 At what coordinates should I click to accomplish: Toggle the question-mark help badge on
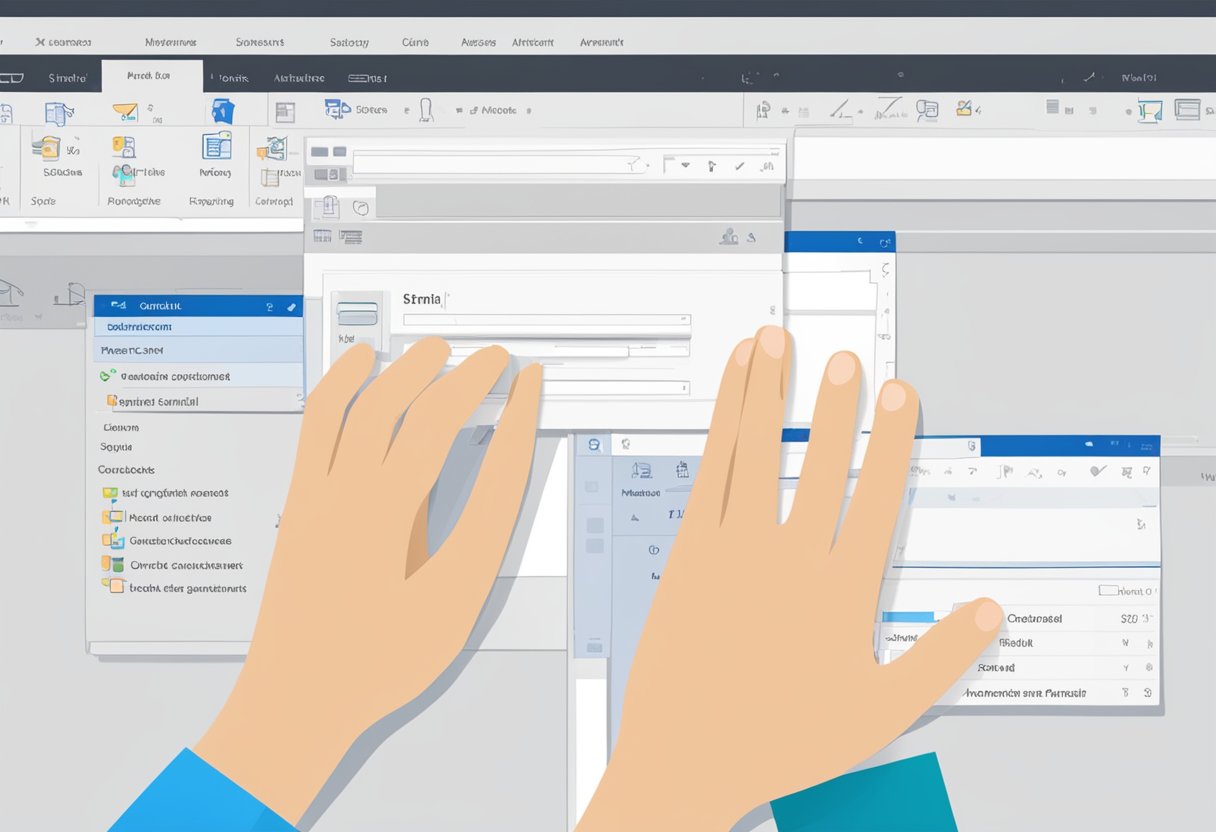[x=270, y=306]
